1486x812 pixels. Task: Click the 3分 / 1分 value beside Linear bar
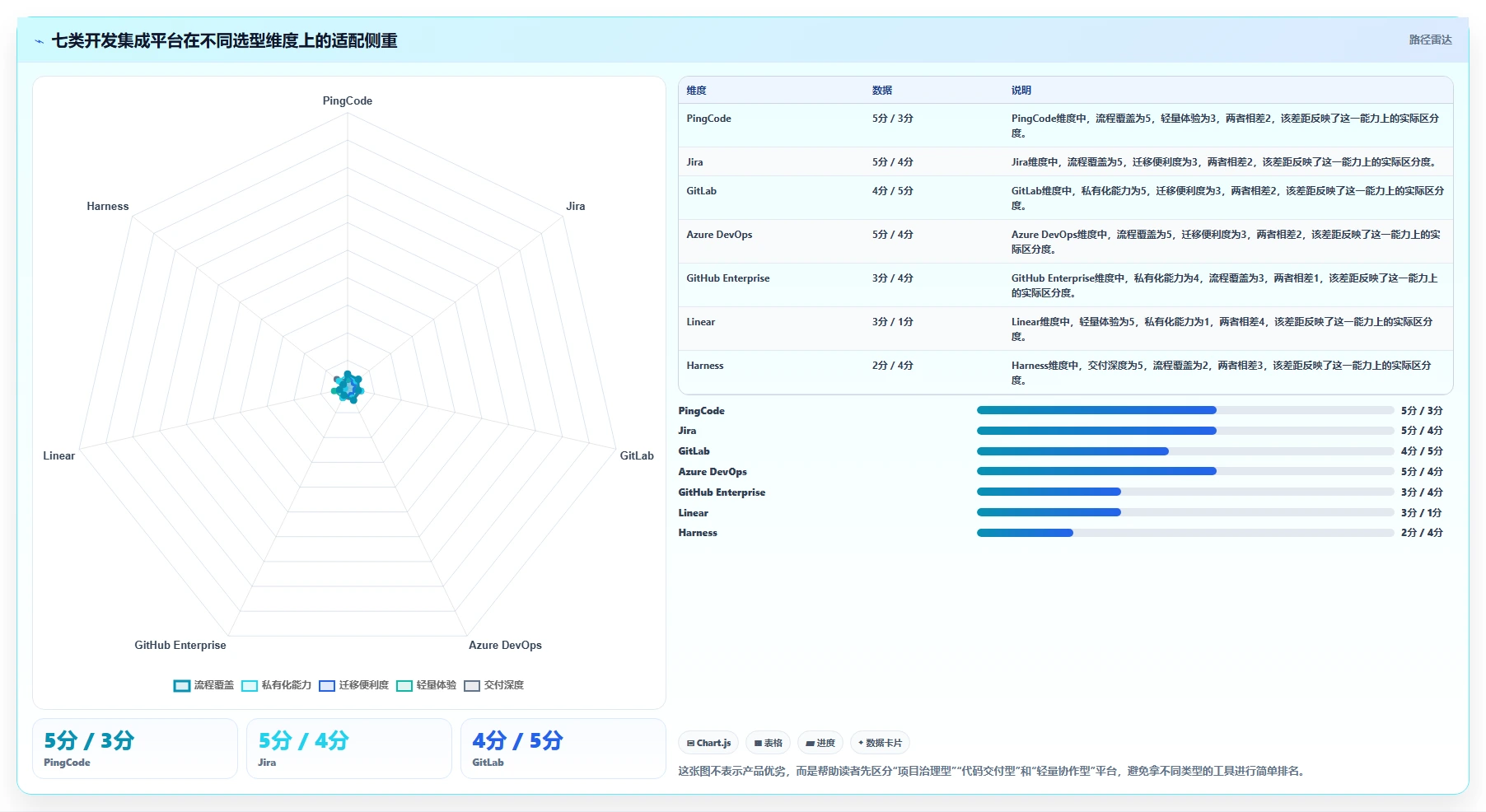pyautogui.click(x=1422, y=513)
